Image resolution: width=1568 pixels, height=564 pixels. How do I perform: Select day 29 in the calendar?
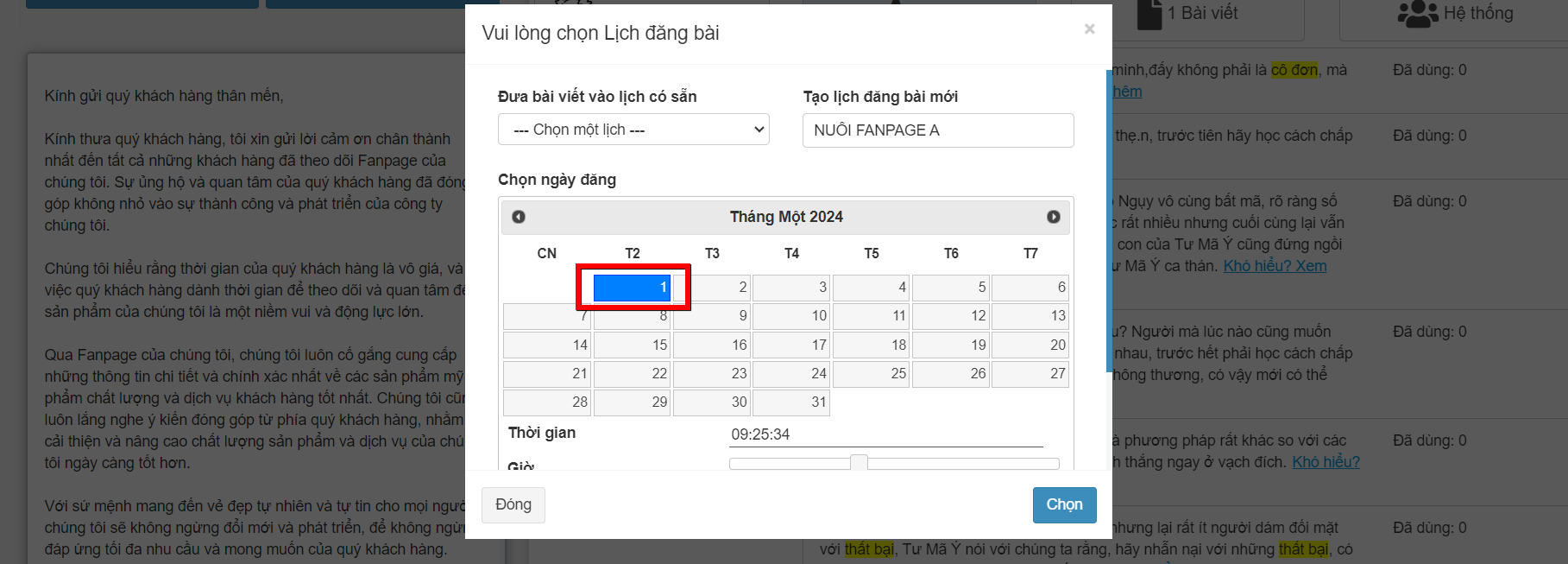tap(632, 402)
